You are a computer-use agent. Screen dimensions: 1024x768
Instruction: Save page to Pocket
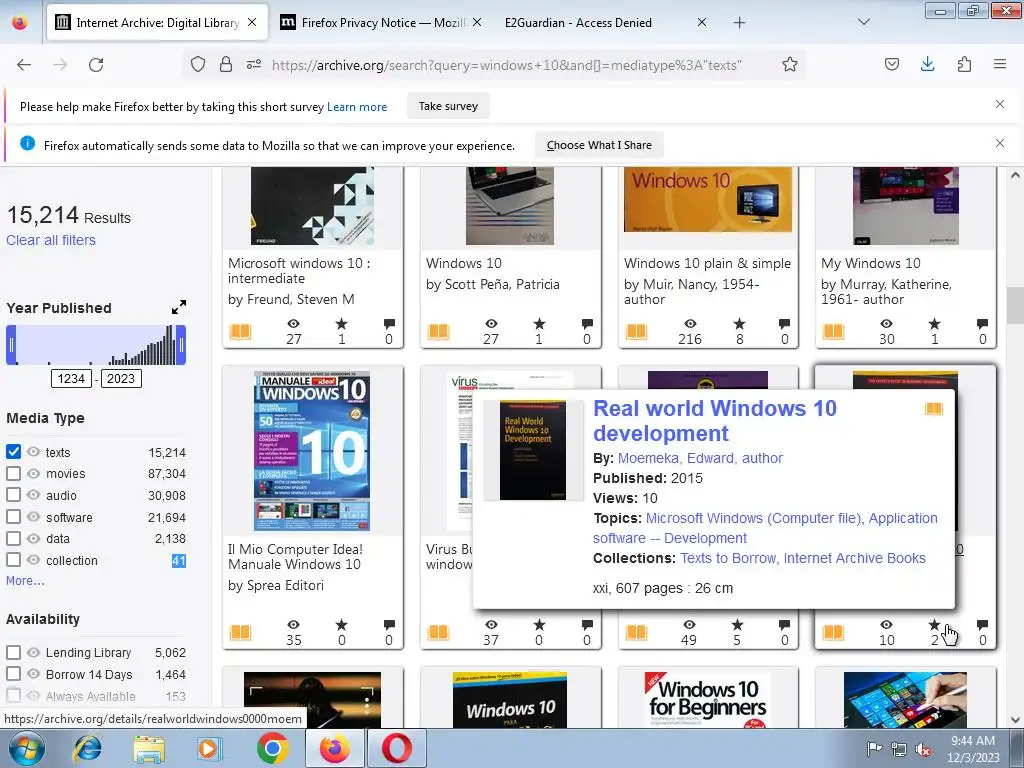click(891, 65)
